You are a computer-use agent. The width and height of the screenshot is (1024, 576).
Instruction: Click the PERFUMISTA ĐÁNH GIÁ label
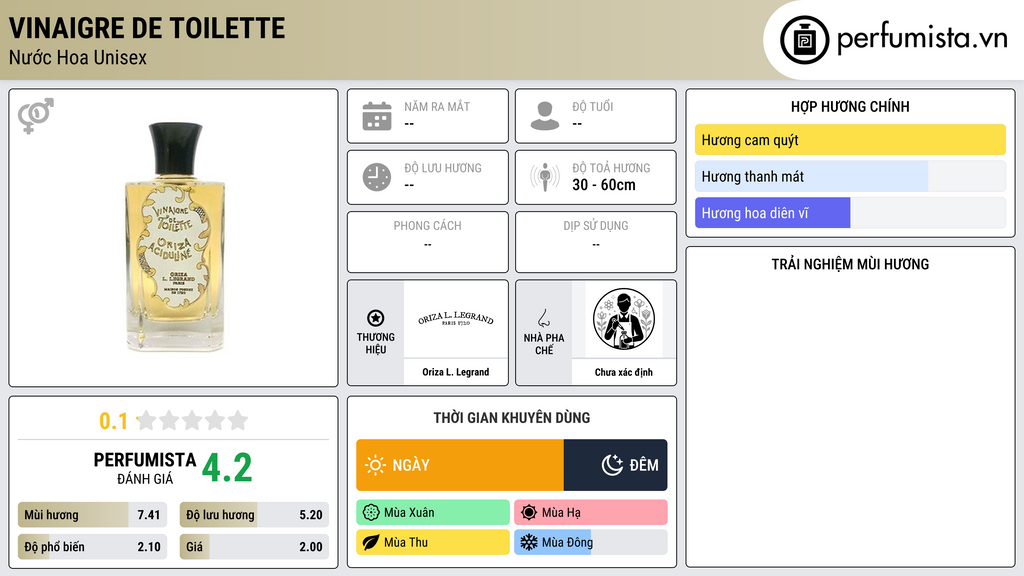point(144,469)
